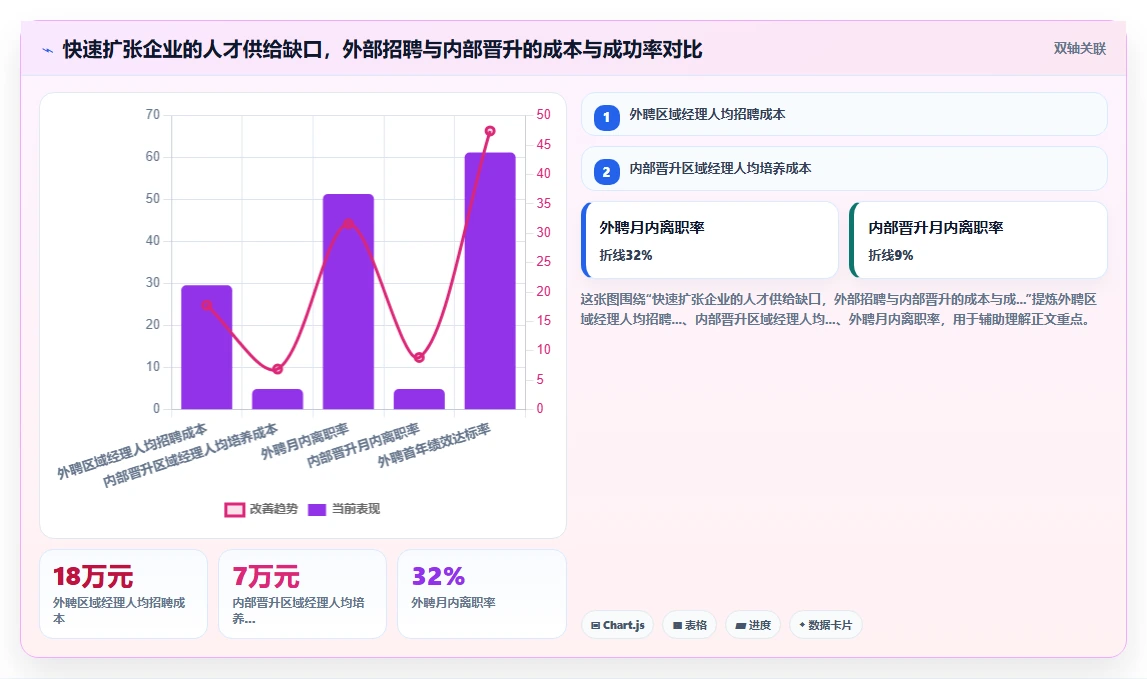Click the line point above 内部晋升月内离职率 bar
Image resolution: width=1147 pixels, height=679 pixels.
coord(419,358)
